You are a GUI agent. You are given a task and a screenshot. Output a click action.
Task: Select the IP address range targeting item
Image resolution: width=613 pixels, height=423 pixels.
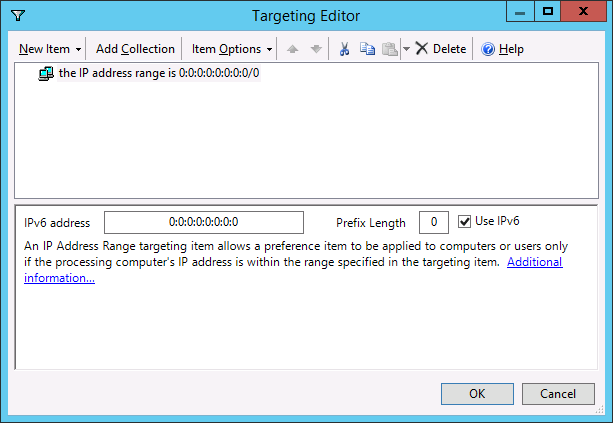[159, 74]
